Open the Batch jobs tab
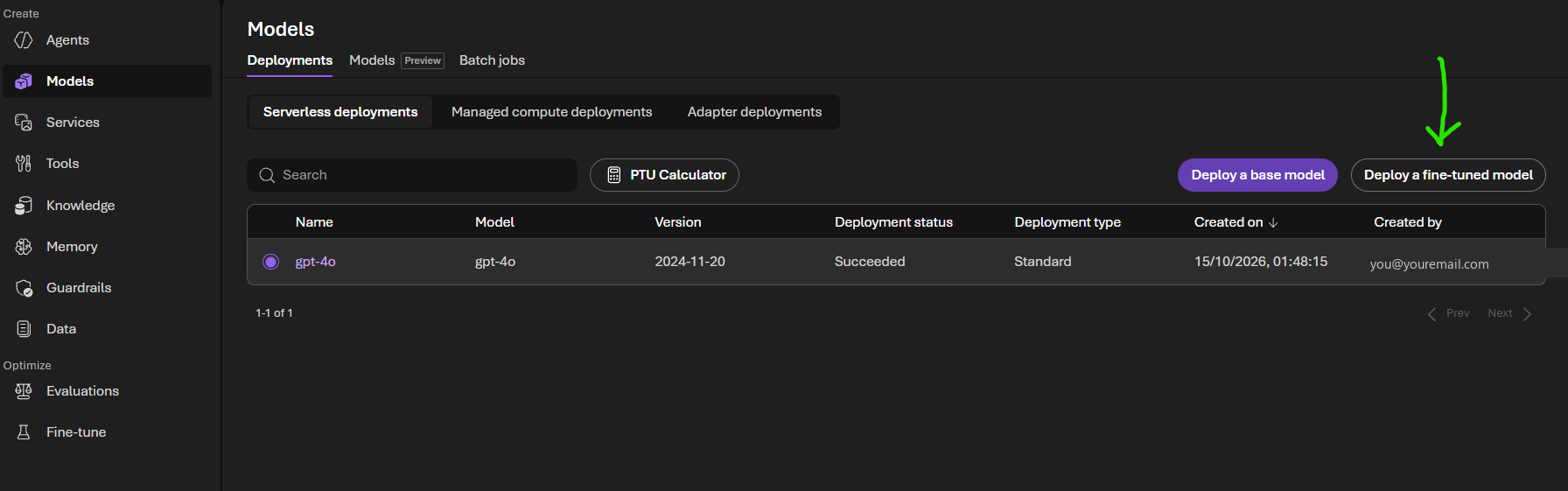 click(x=492, y=60)
